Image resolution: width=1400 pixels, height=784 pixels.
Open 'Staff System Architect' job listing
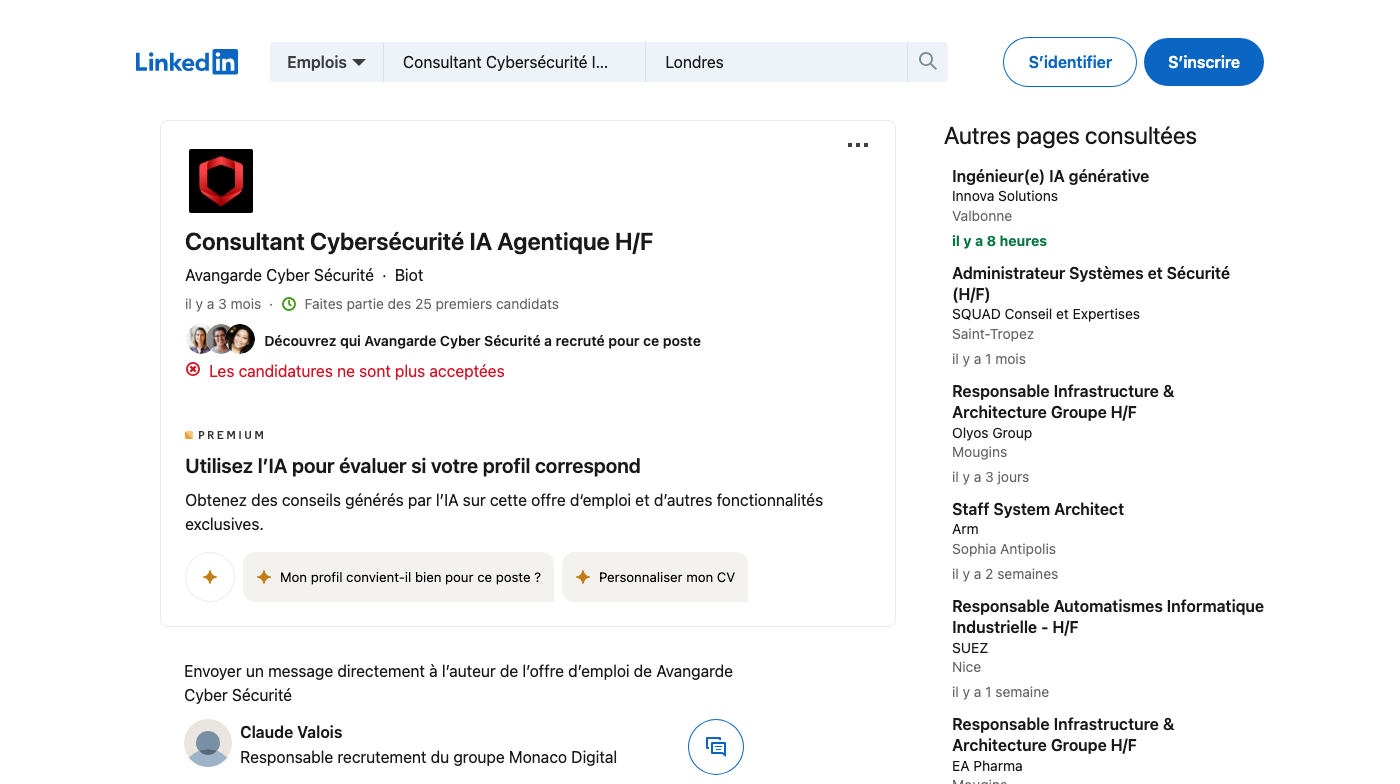pyautogui.click(x=1038, y=509)
